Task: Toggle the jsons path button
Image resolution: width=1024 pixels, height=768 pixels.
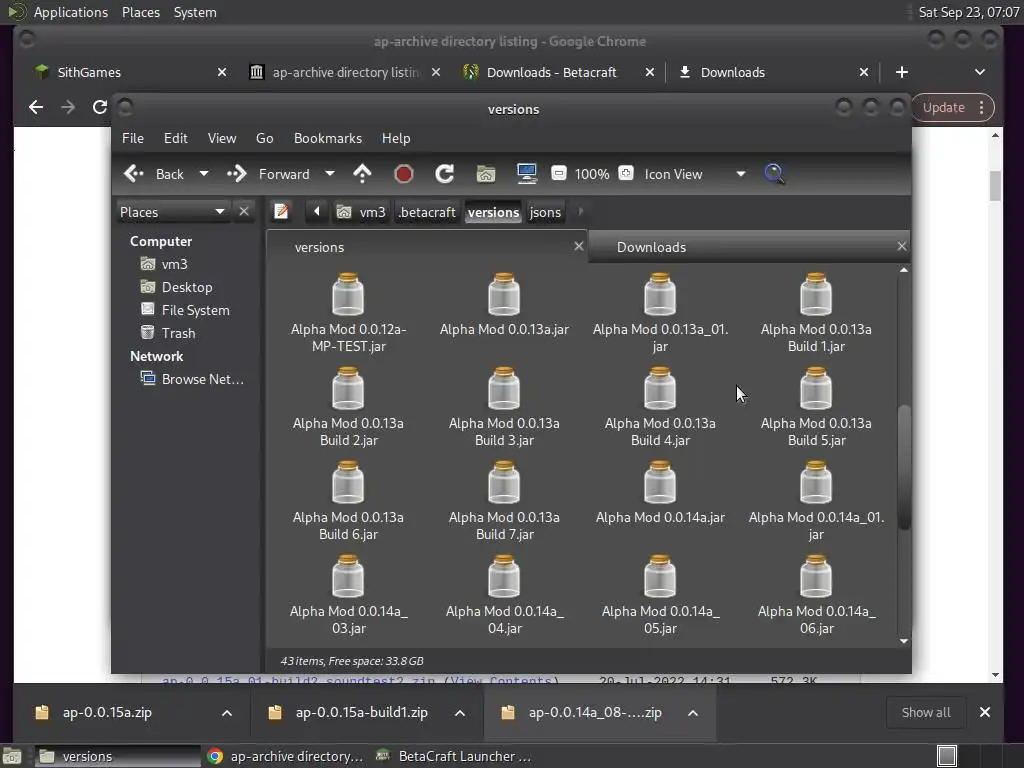Action: [x=545, y=212]
